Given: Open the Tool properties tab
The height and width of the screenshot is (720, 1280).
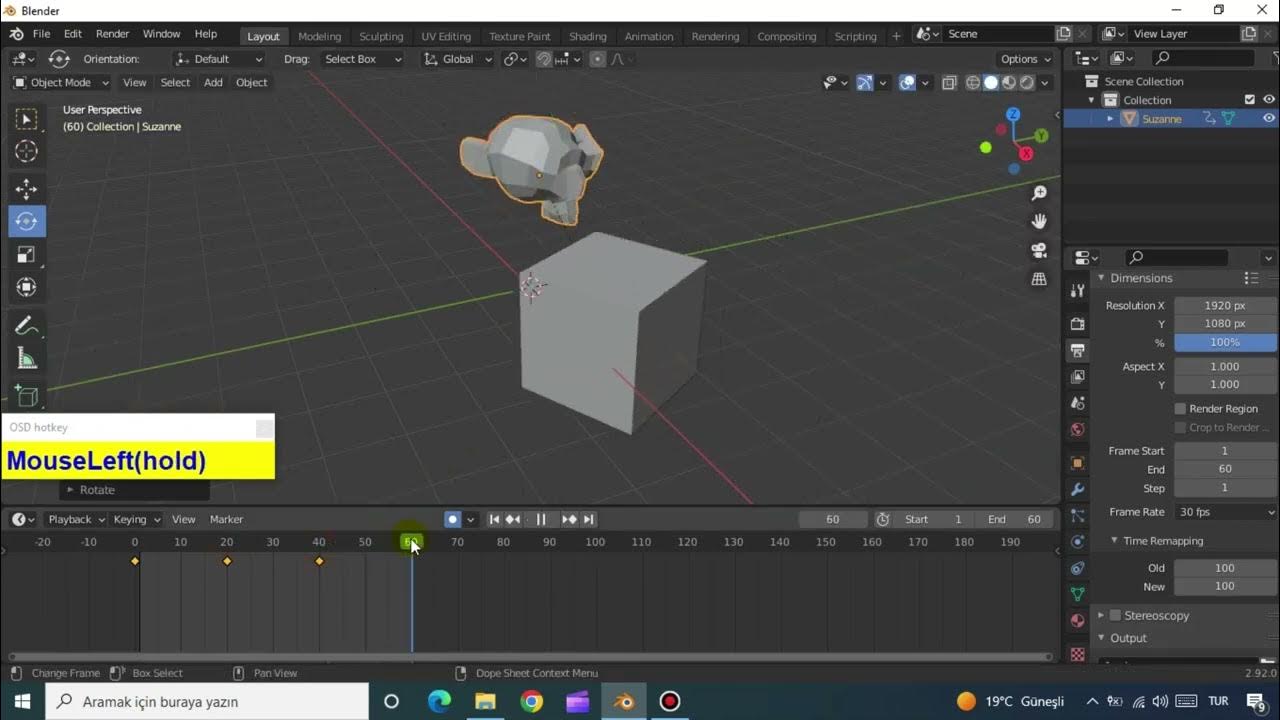Looking at the screenshot, I should [1077, 290].
